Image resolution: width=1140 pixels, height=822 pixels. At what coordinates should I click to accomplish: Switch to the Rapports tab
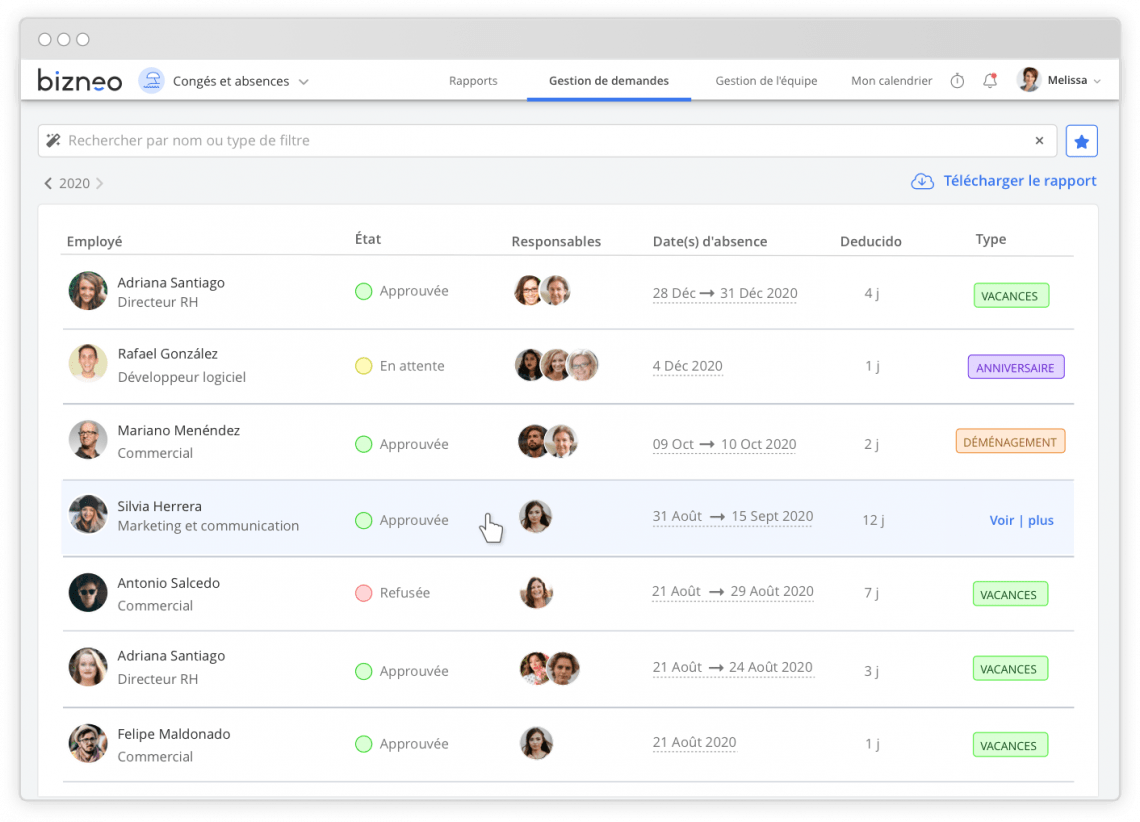[x=473, y=81]
